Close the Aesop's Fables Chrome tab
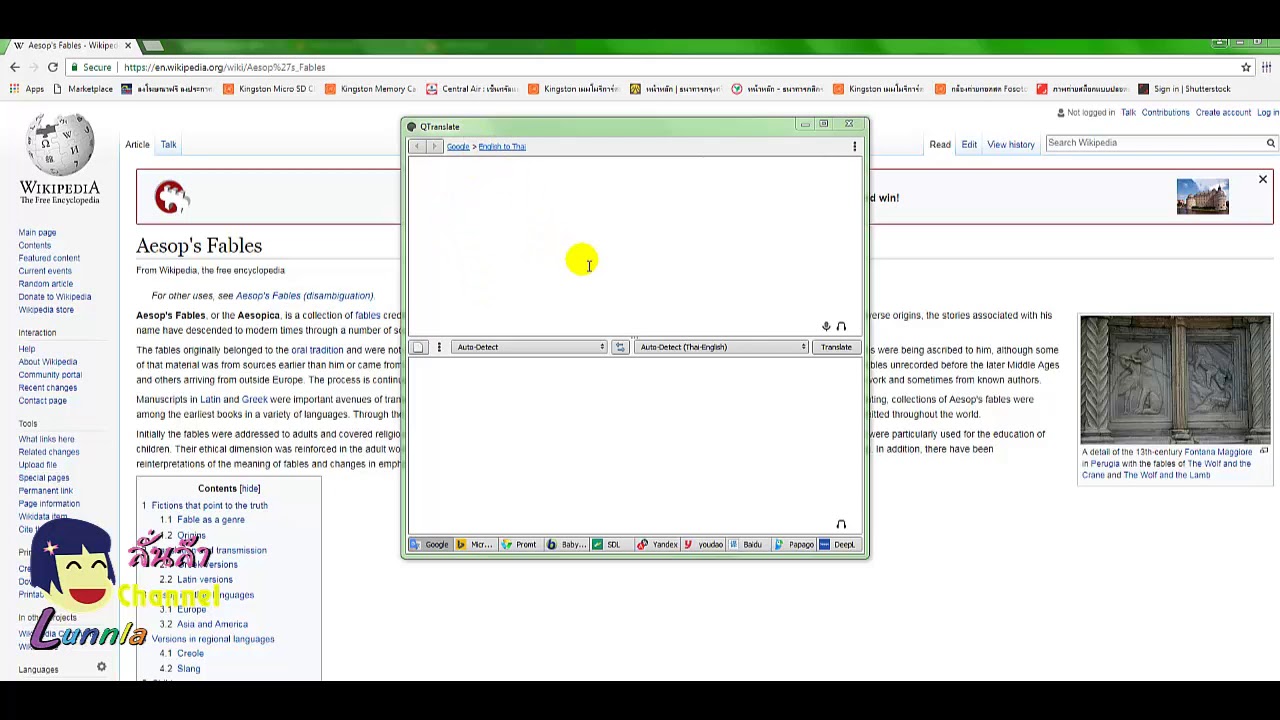This screenshot has height=720, width=1280. pos(128,45)
